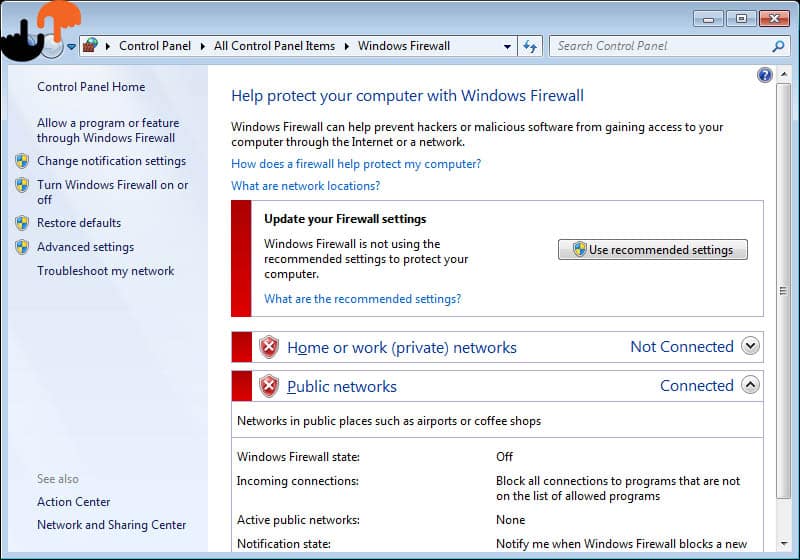
Task: Click vertical scrollbar thumb
Action: tap(783, 291)
